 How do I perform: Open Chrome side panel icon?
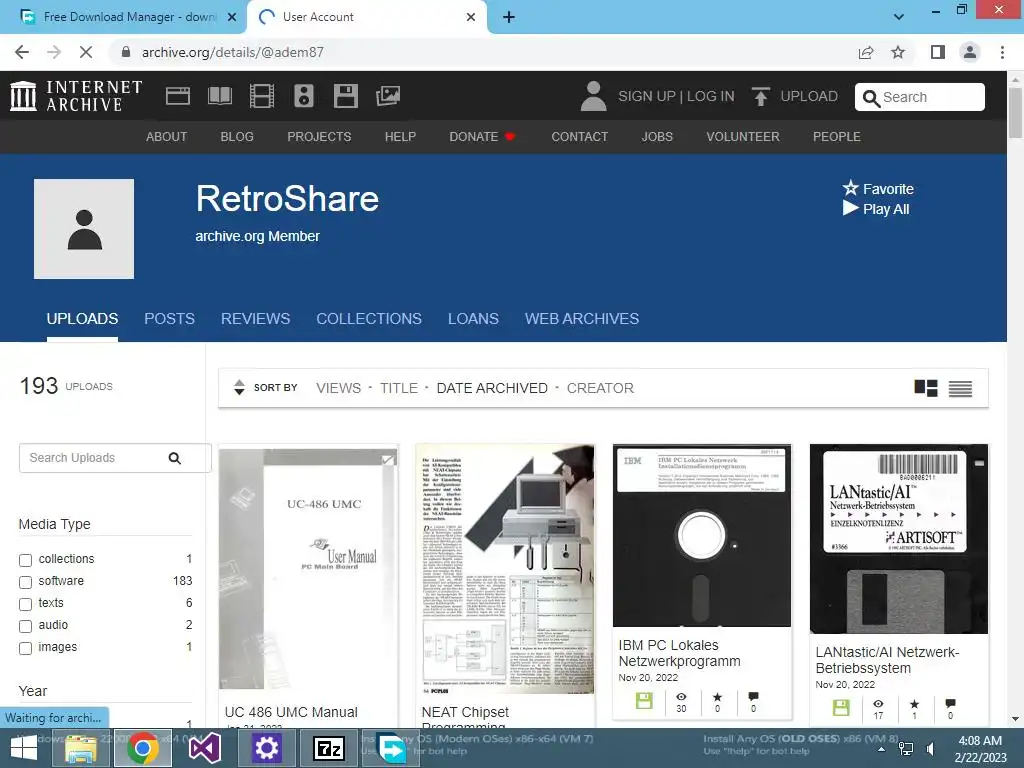938,52
